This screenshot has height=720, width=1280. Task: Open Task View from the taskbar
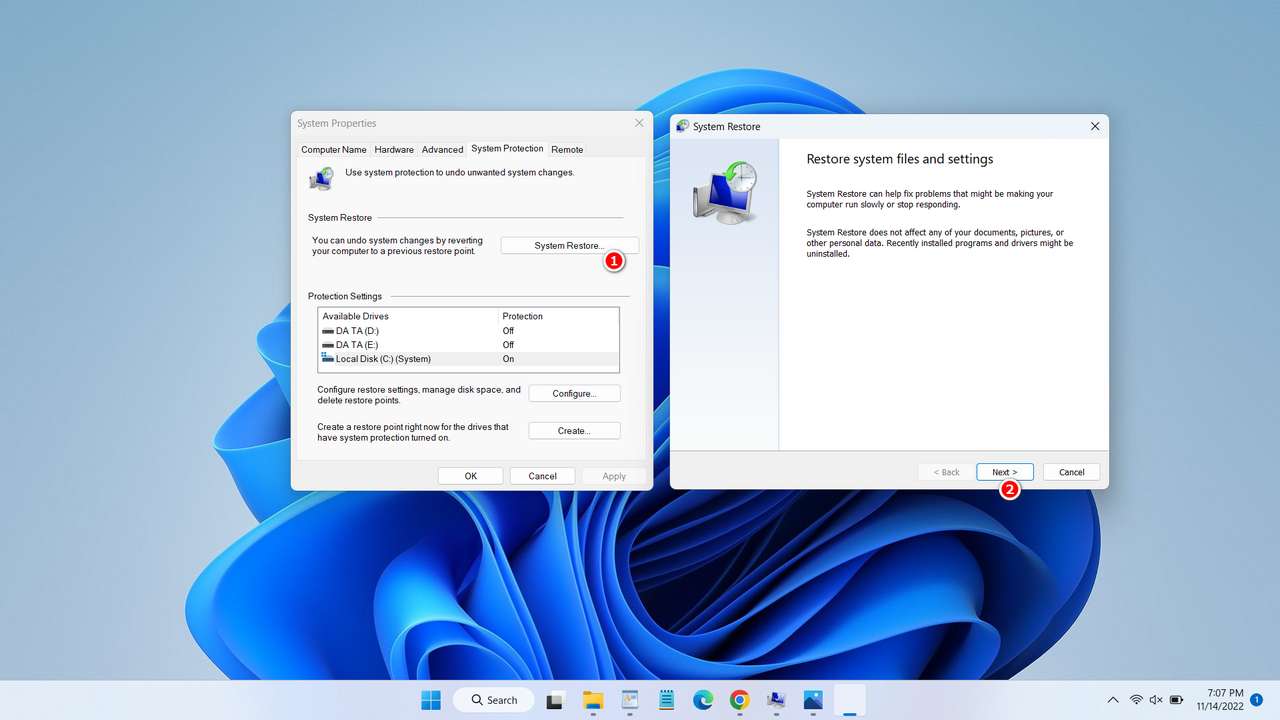click(x=555, y=700)
